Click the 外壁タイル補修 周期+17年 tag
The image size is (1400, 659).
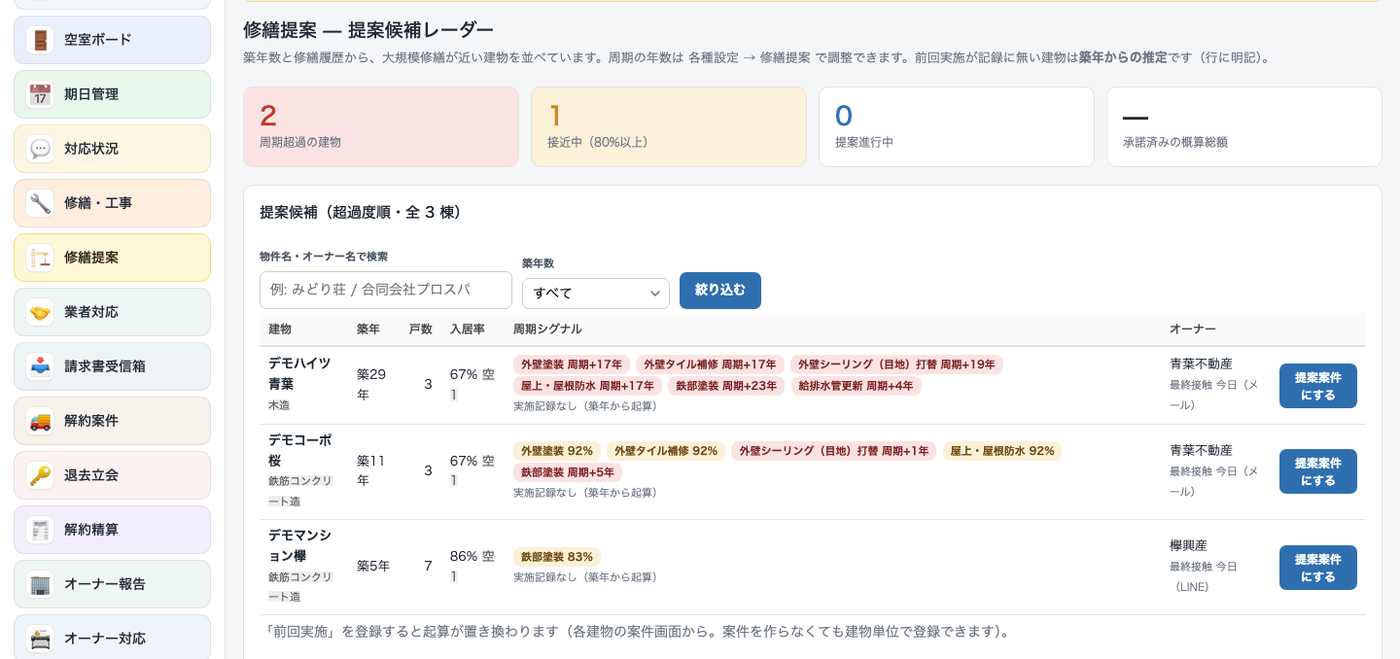tap(710, 365)
